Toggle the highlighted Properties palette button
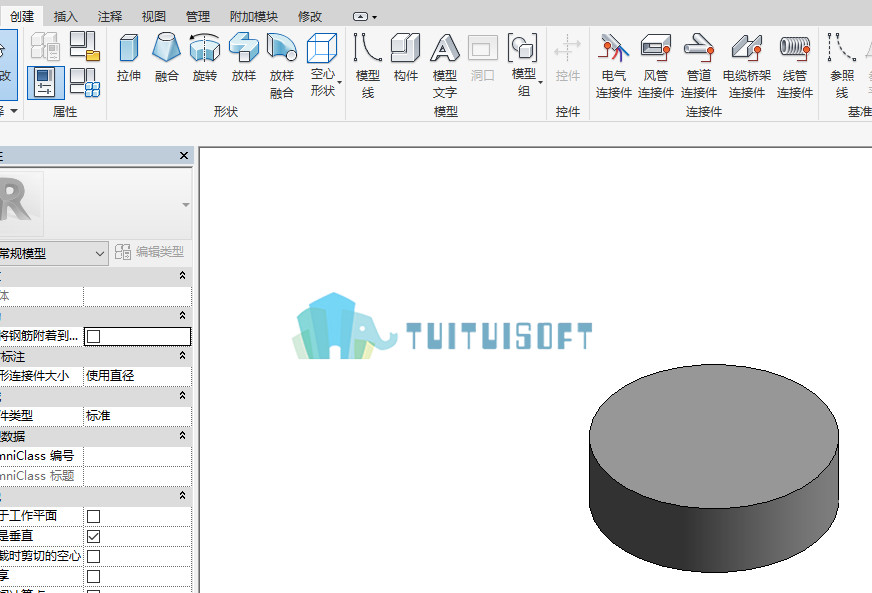 tap(46, 82)
